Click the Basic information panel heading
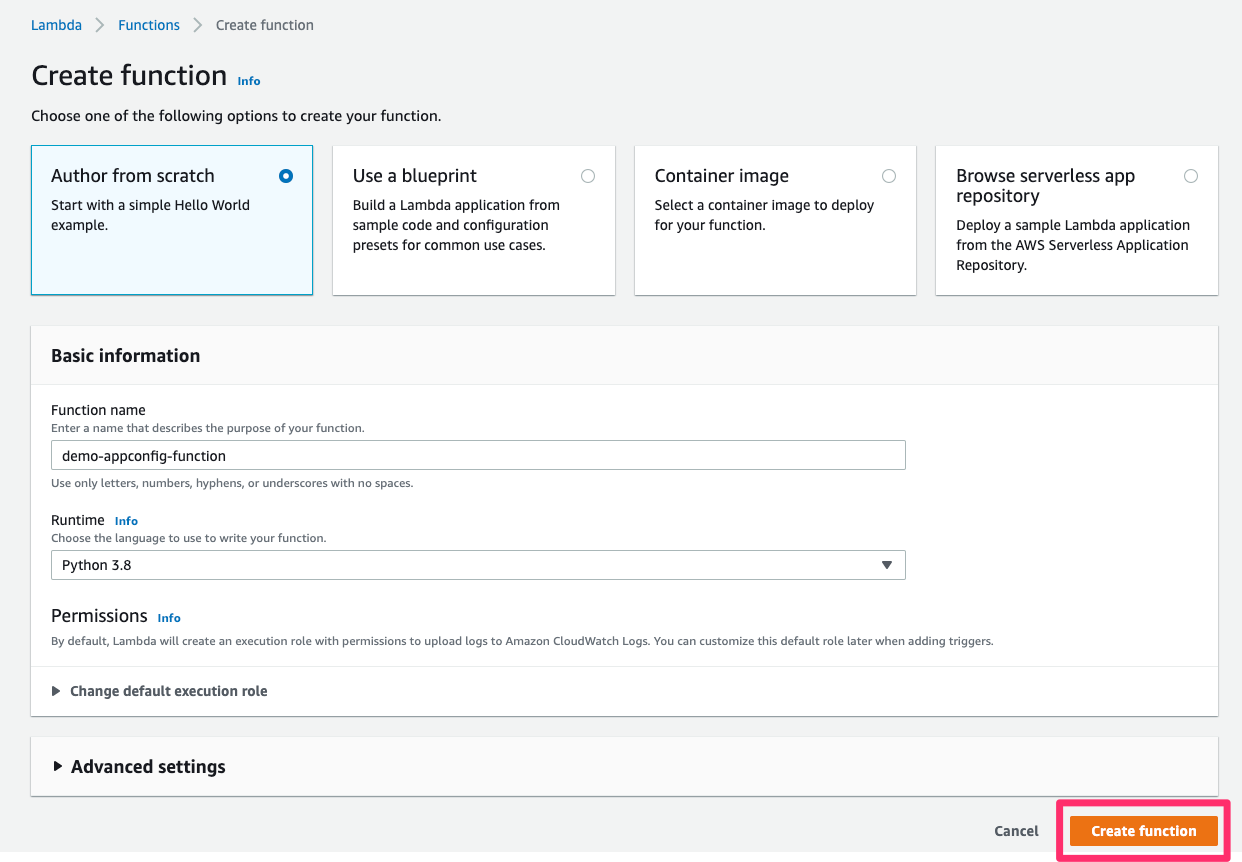Viewport: 1242px width, 862px height. tap(125, 356)
